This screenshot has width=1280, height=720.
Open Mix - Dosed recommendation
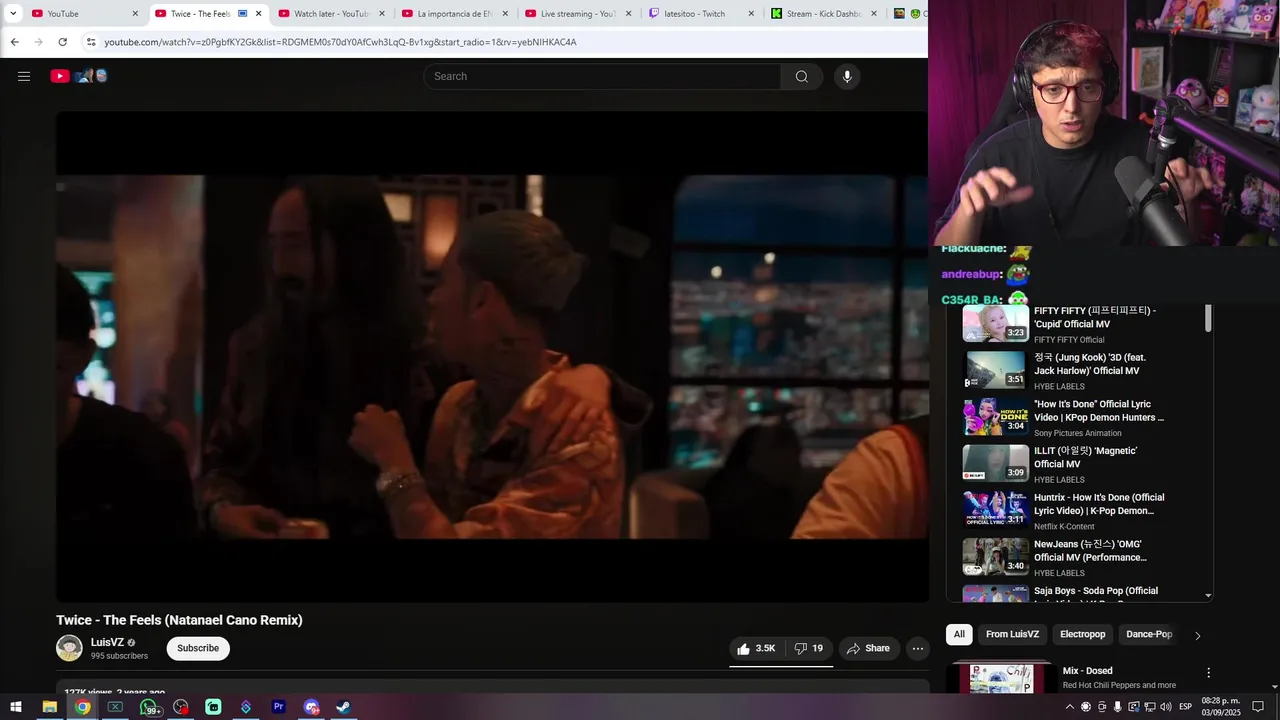coord(1088,671)
